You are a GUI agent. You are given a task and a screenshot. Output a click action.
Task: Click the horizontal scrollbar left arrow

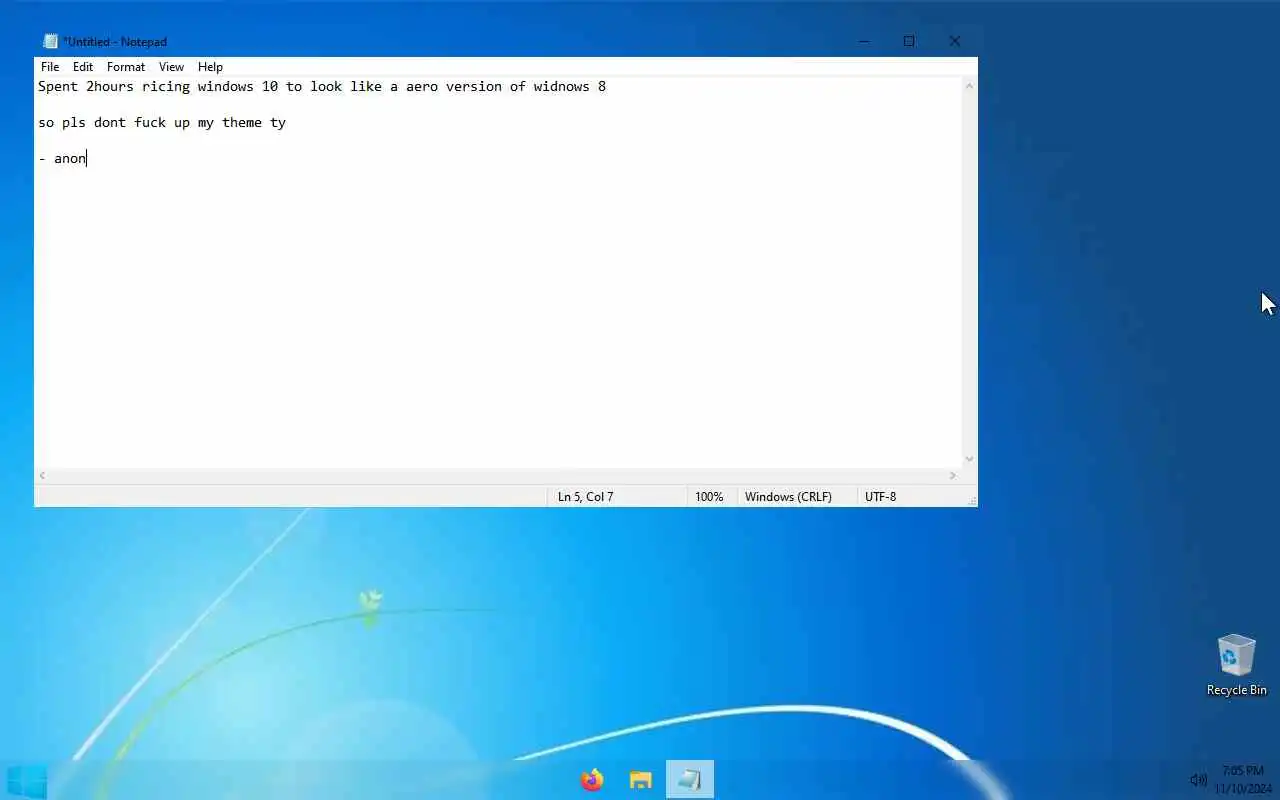point(42,476)
